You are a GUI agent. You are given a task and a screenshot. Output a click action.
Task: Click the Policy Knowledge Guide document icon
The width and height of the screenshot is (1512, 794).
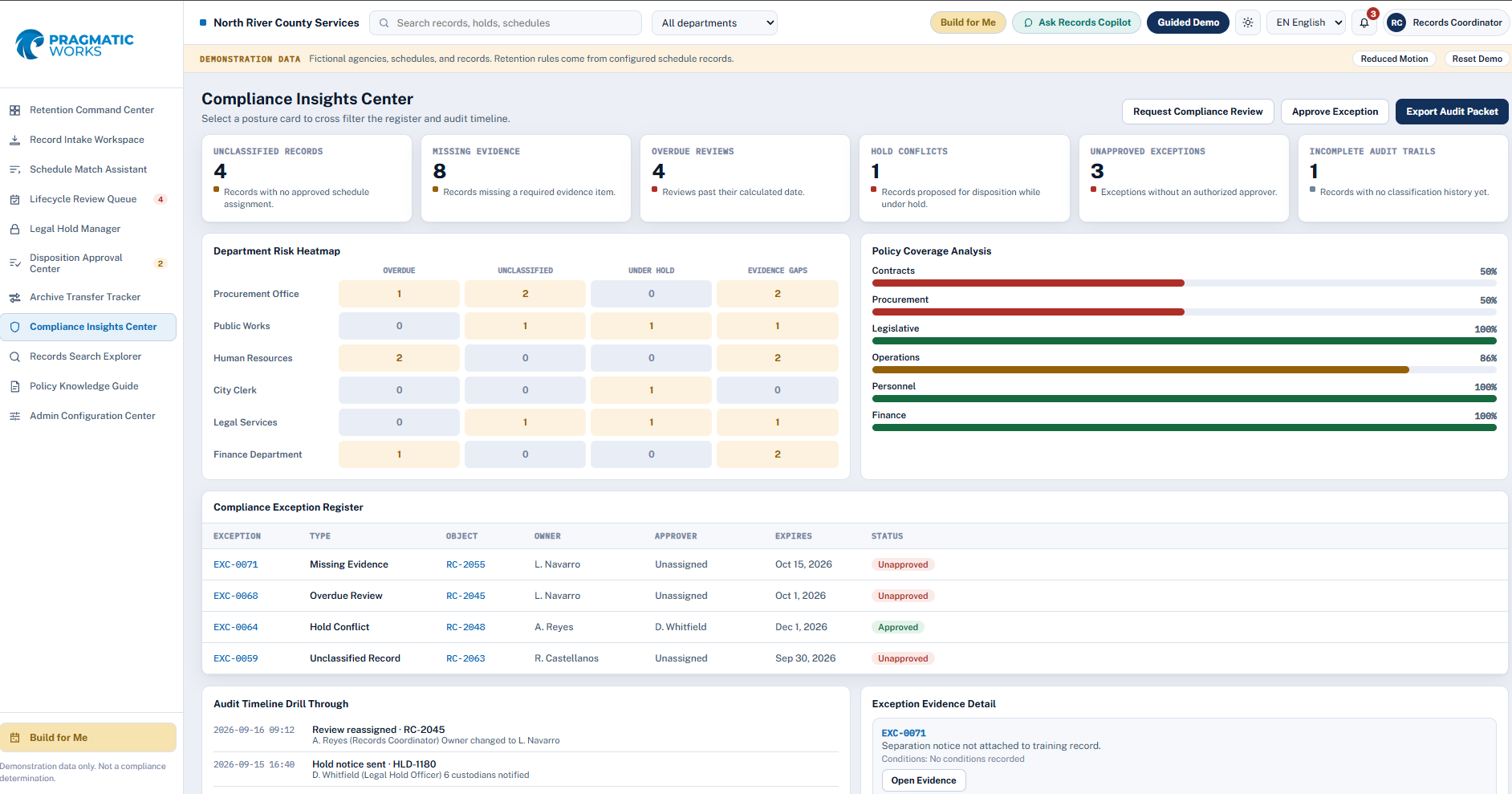point(14,386)
